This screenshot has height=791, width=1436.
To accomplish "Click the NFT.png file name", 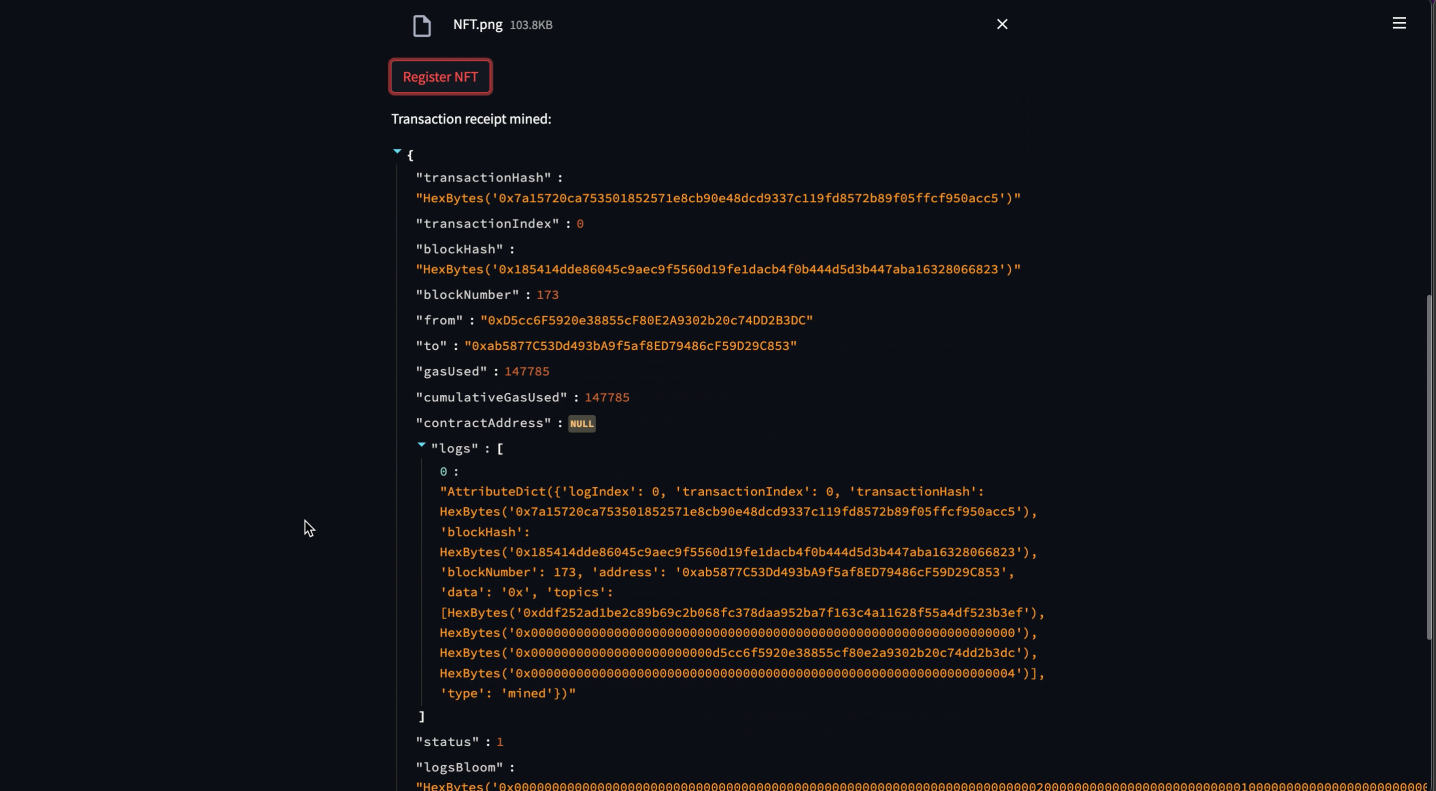I will pyautogui.click(x=478, y=24).
